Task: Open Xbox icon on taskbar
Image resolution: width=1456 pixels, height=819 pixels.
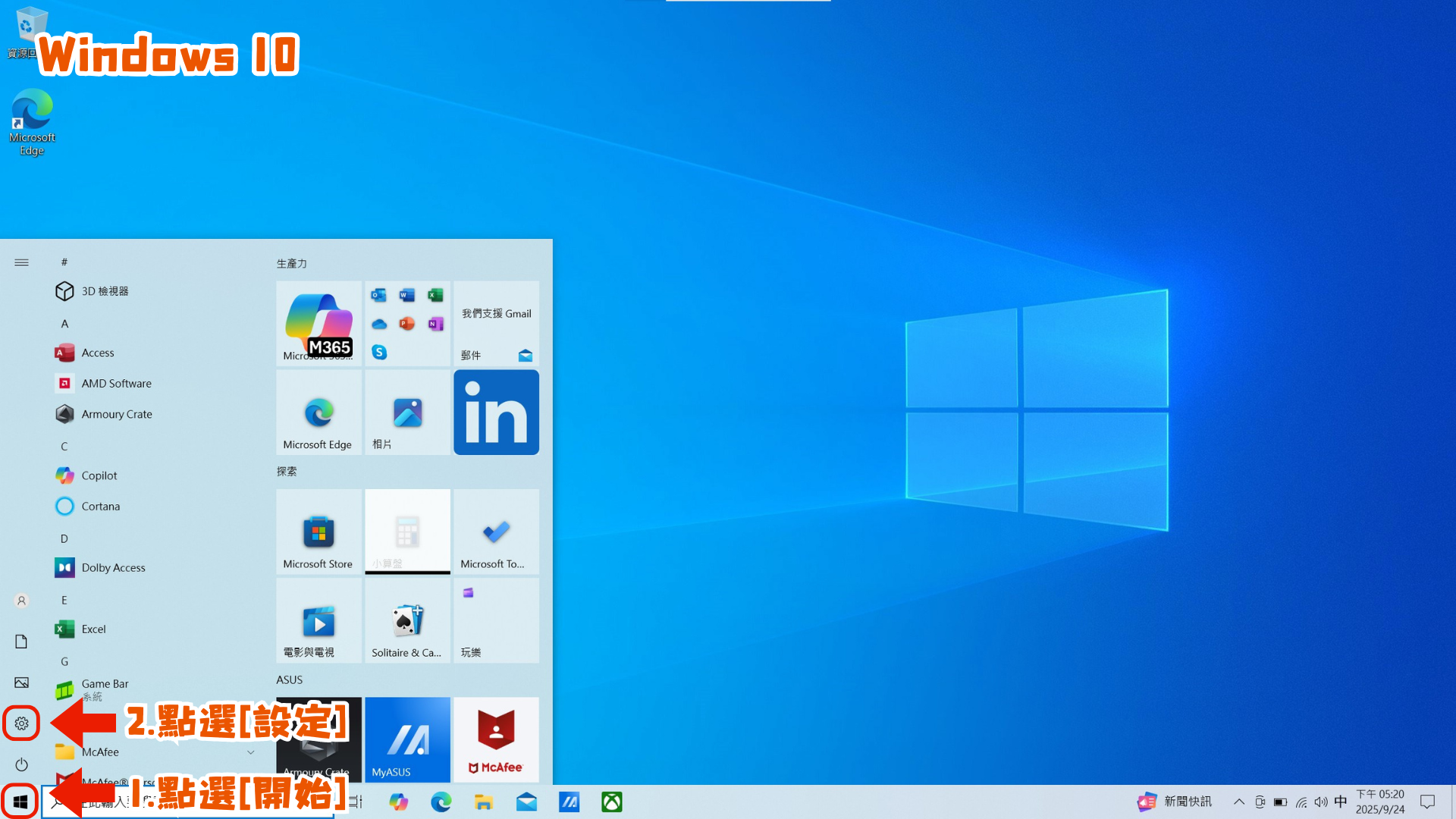Action: point(612,802)
